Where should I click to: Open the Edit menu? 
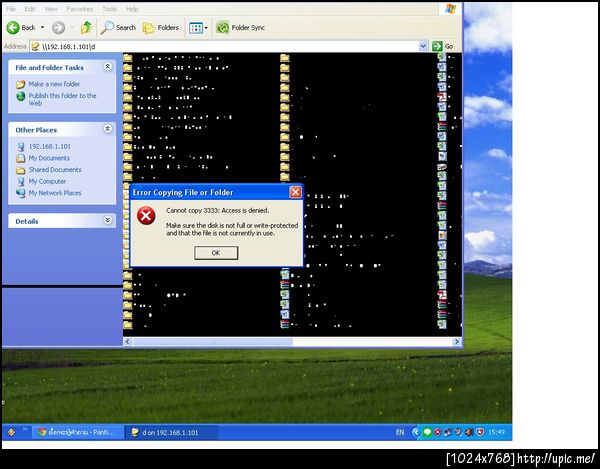(30, 9)
